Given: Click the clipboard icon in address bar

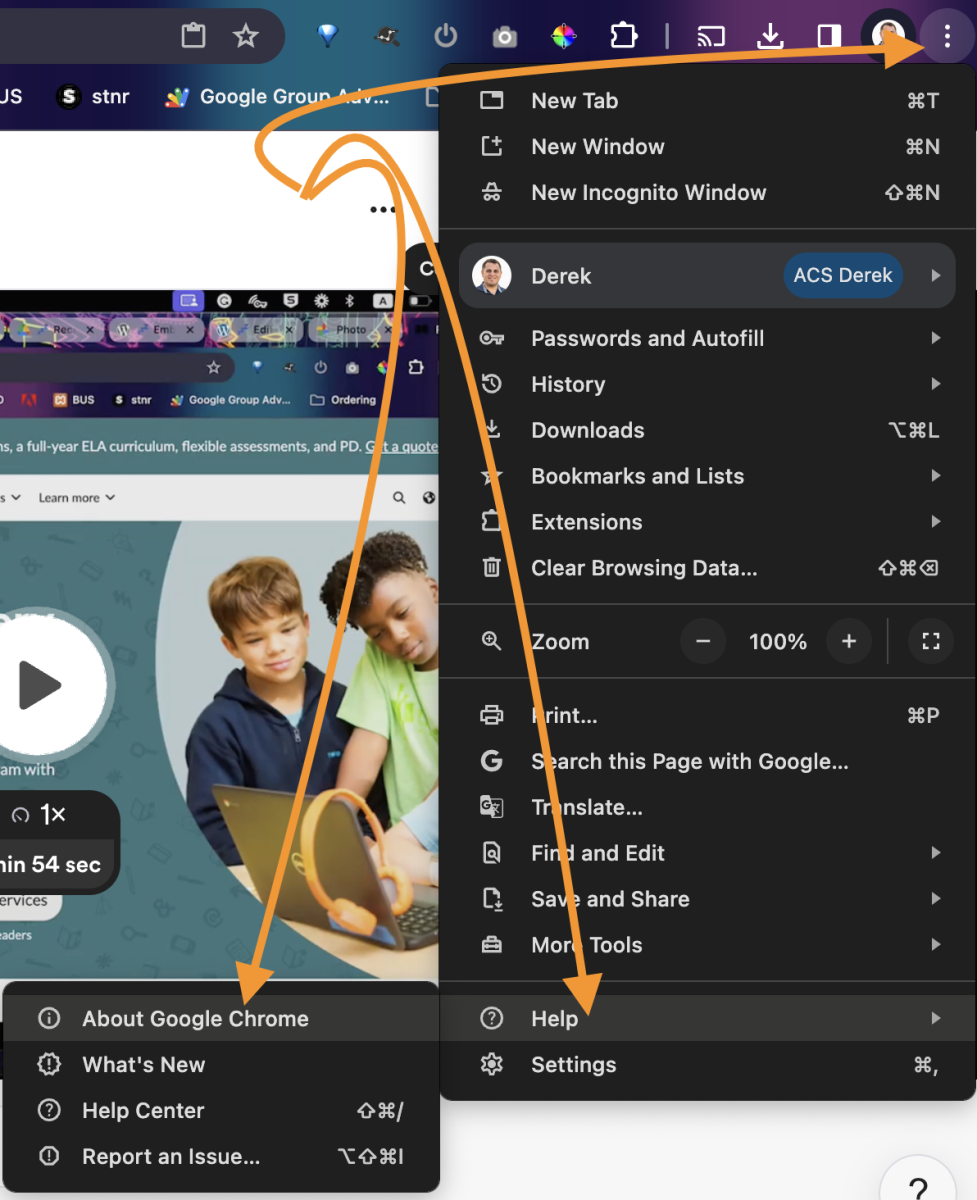Looking at the screenshot, I should click(x=193, y=37).
